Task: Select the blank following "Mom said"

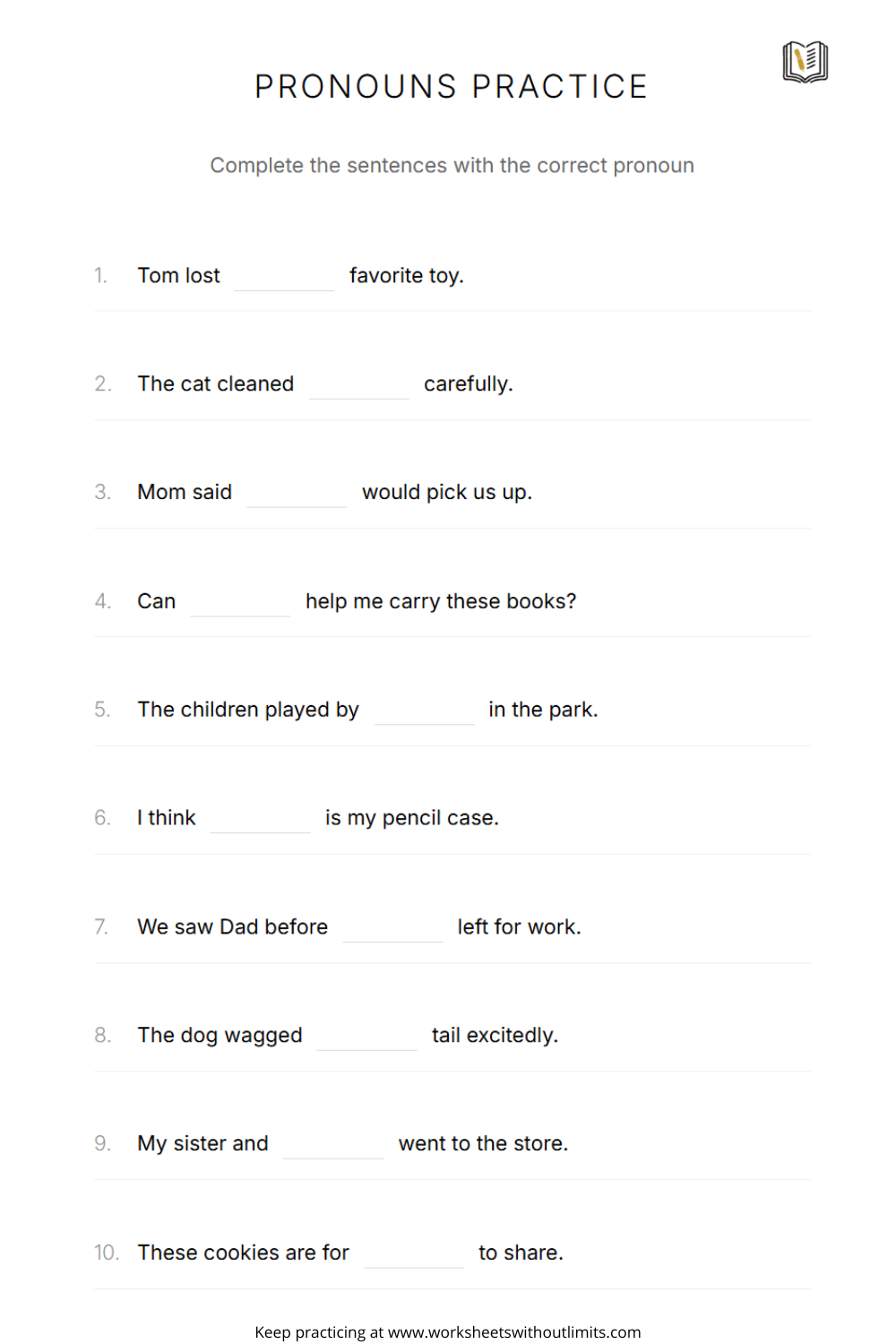Action: [297, 494]
